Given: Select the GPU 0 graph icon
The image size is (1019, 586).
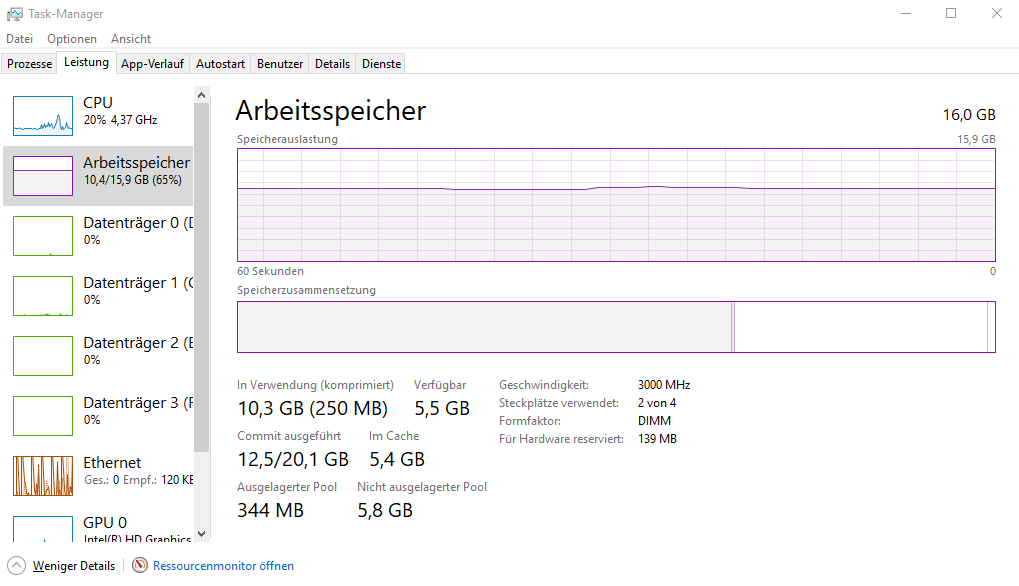Looking at the screenshot, I should point(43,528).
